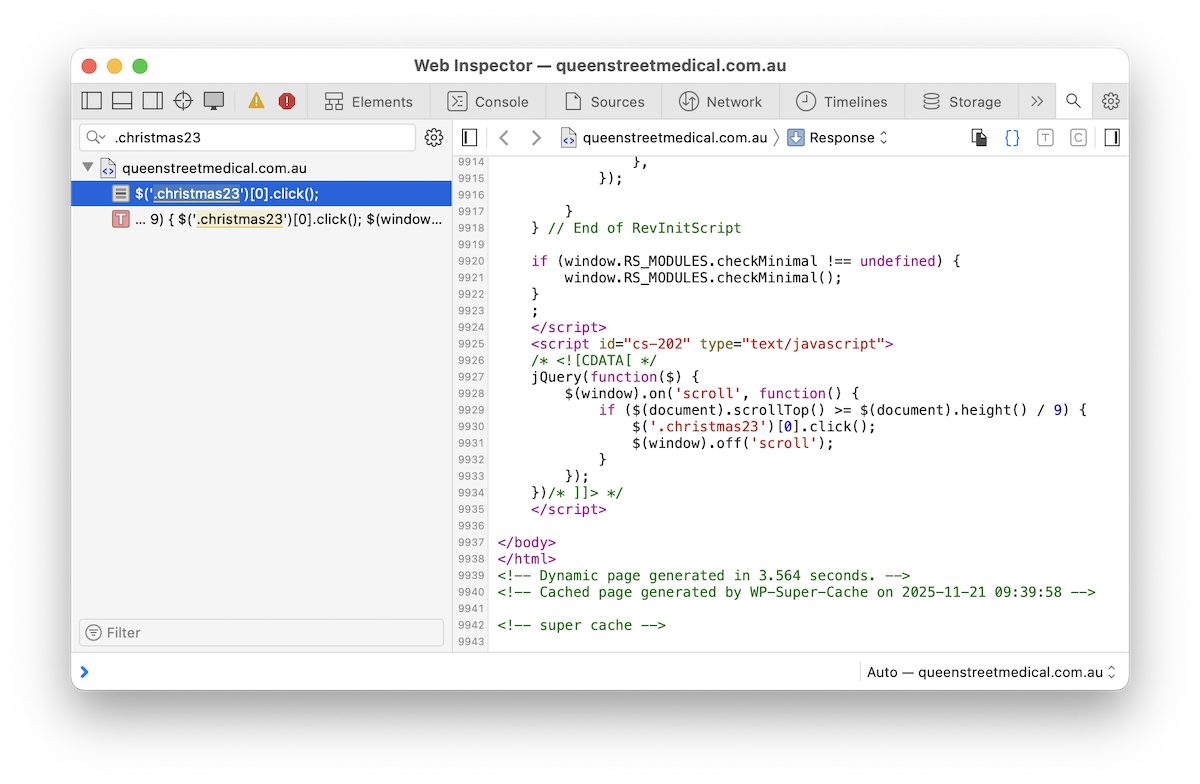
Task: Switch to the Network tab
Action: point(720,101)
